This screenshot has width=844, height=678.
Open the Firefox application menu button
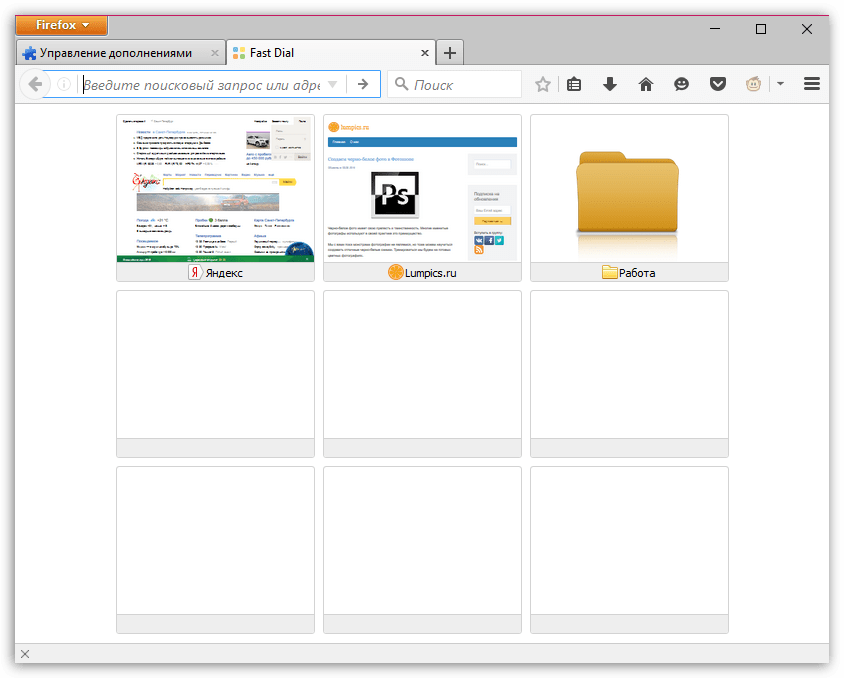click(x=62, y=25)
